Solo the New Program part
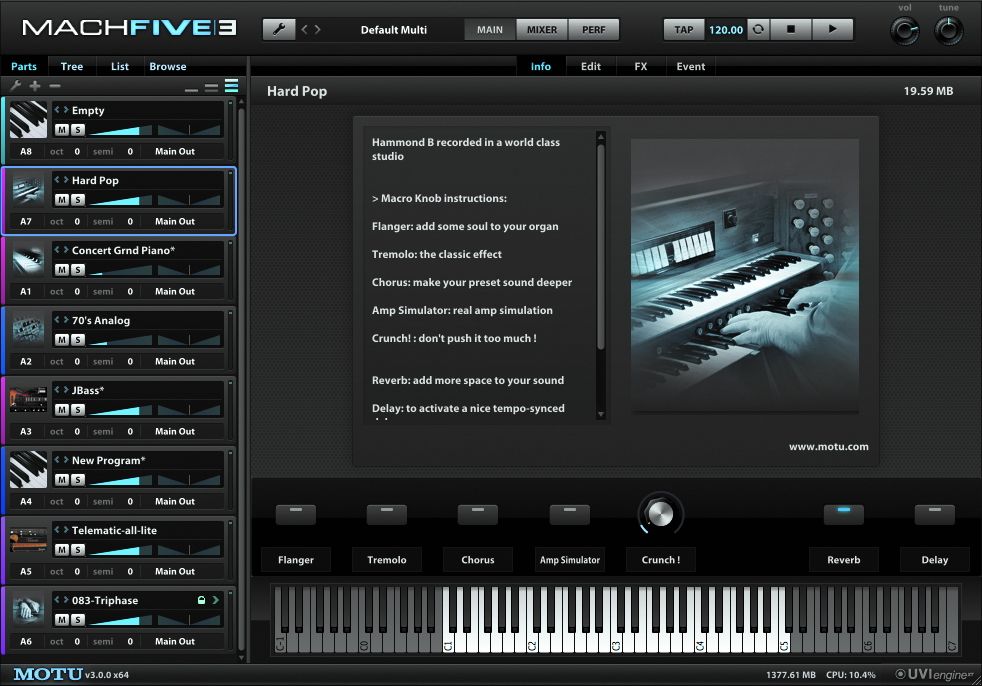 coord(78,480)
